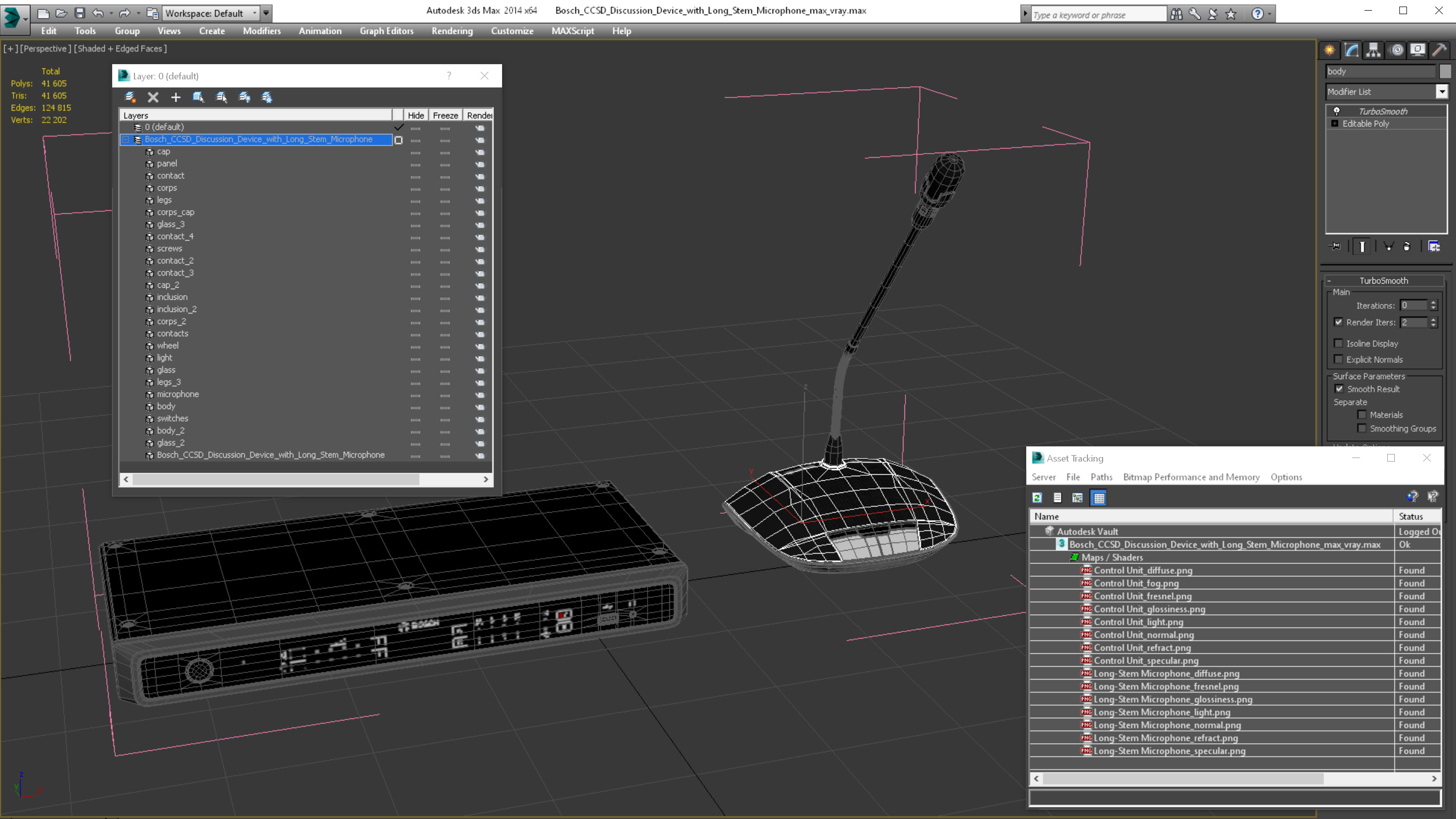The height and width of the screenshot is (819, 1456).
Task: Click the Name column header in Asset Tracking
Action: 1211,516
